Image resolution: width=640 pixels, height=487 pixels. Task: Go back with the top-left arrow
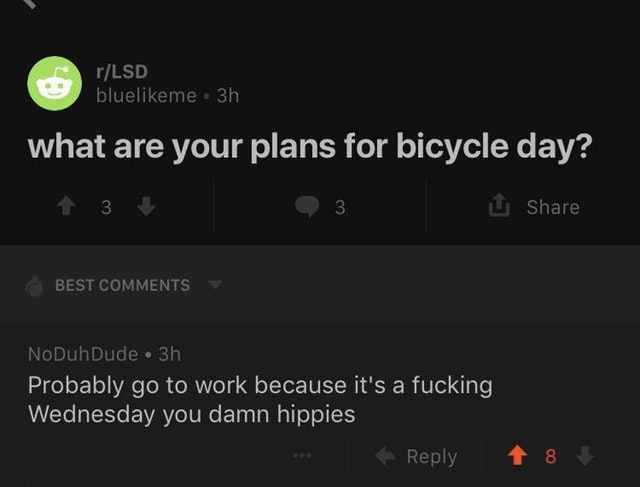29,3
